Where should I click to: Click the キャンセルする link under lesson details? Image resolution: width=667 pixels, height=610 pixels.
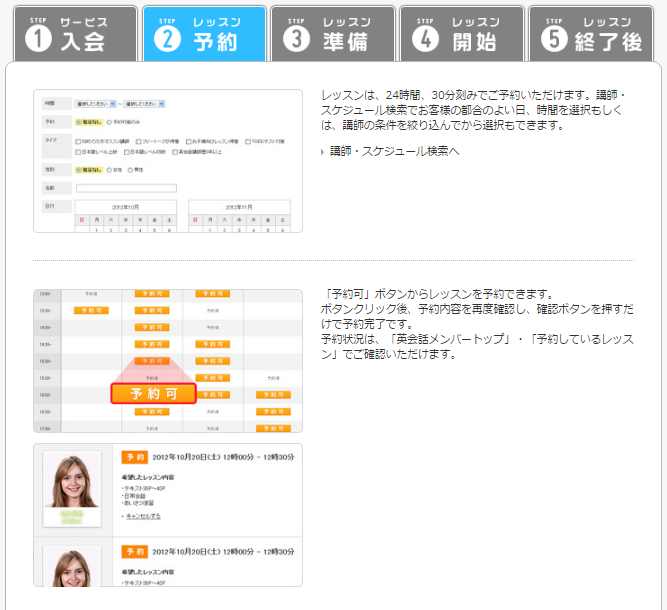tap(142, 516)
